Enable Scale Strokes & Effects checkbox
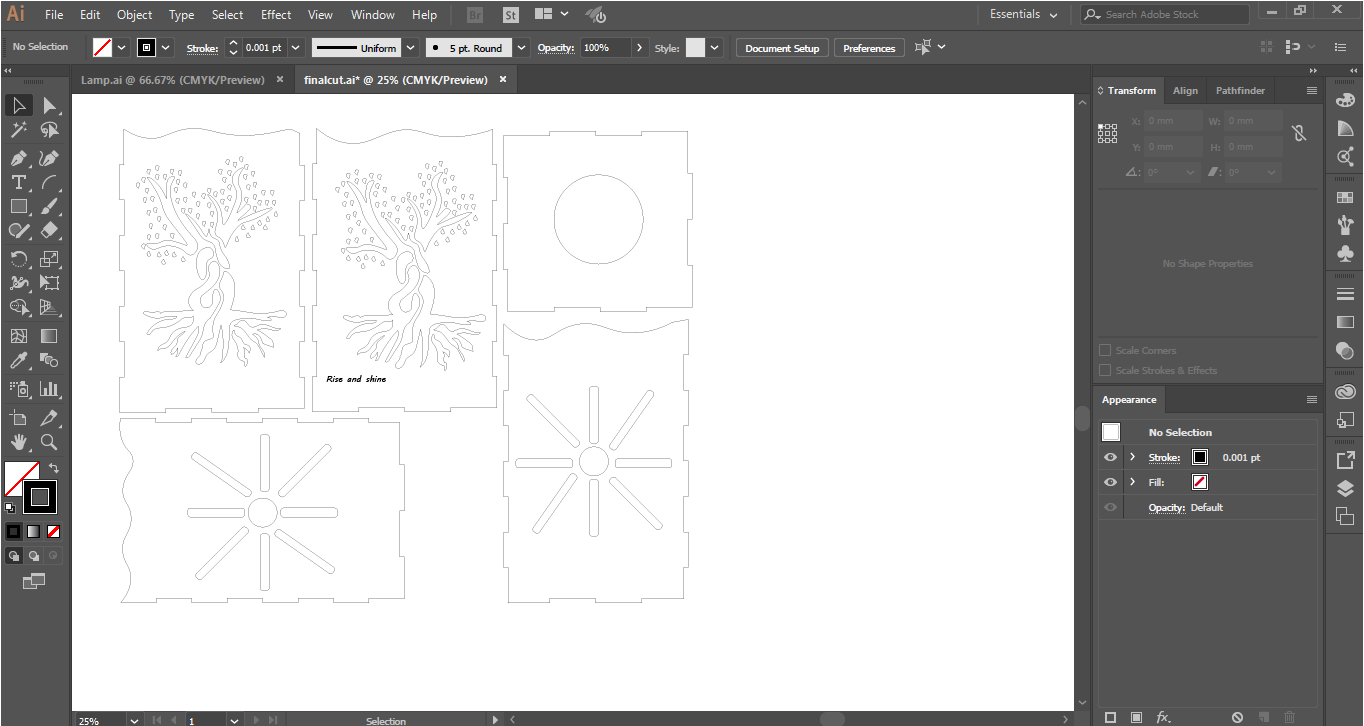The image size is (1364, 726). pos(1105,370)
